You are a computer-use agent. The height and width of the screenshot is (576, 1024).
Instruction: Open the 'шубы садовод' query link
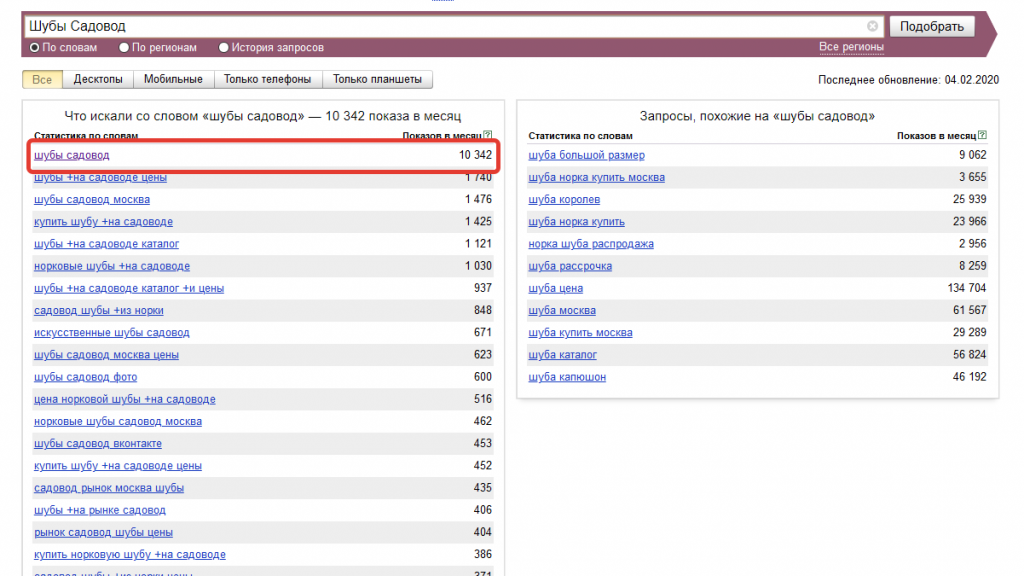[72, 155]
